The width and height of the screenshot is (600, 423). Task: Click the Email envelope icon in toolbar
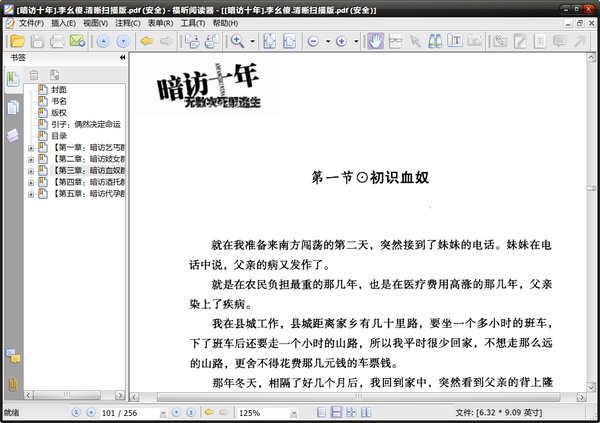(77, 41)
